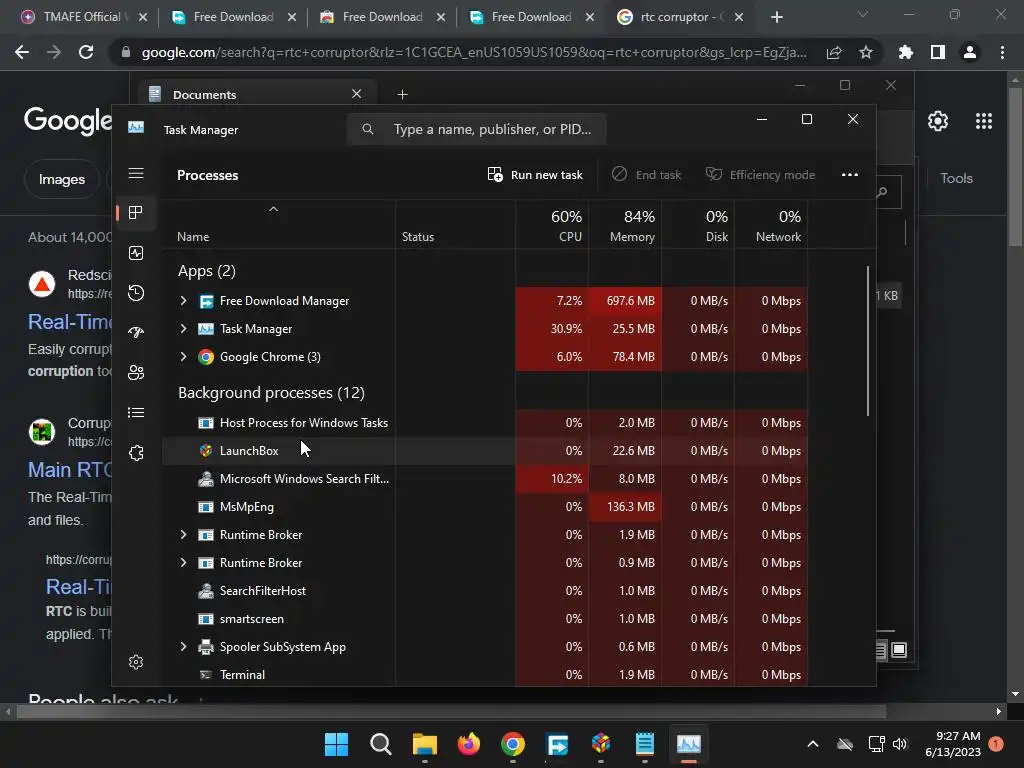
Task: Bookmark this page star icon
Action: point(866,52)
